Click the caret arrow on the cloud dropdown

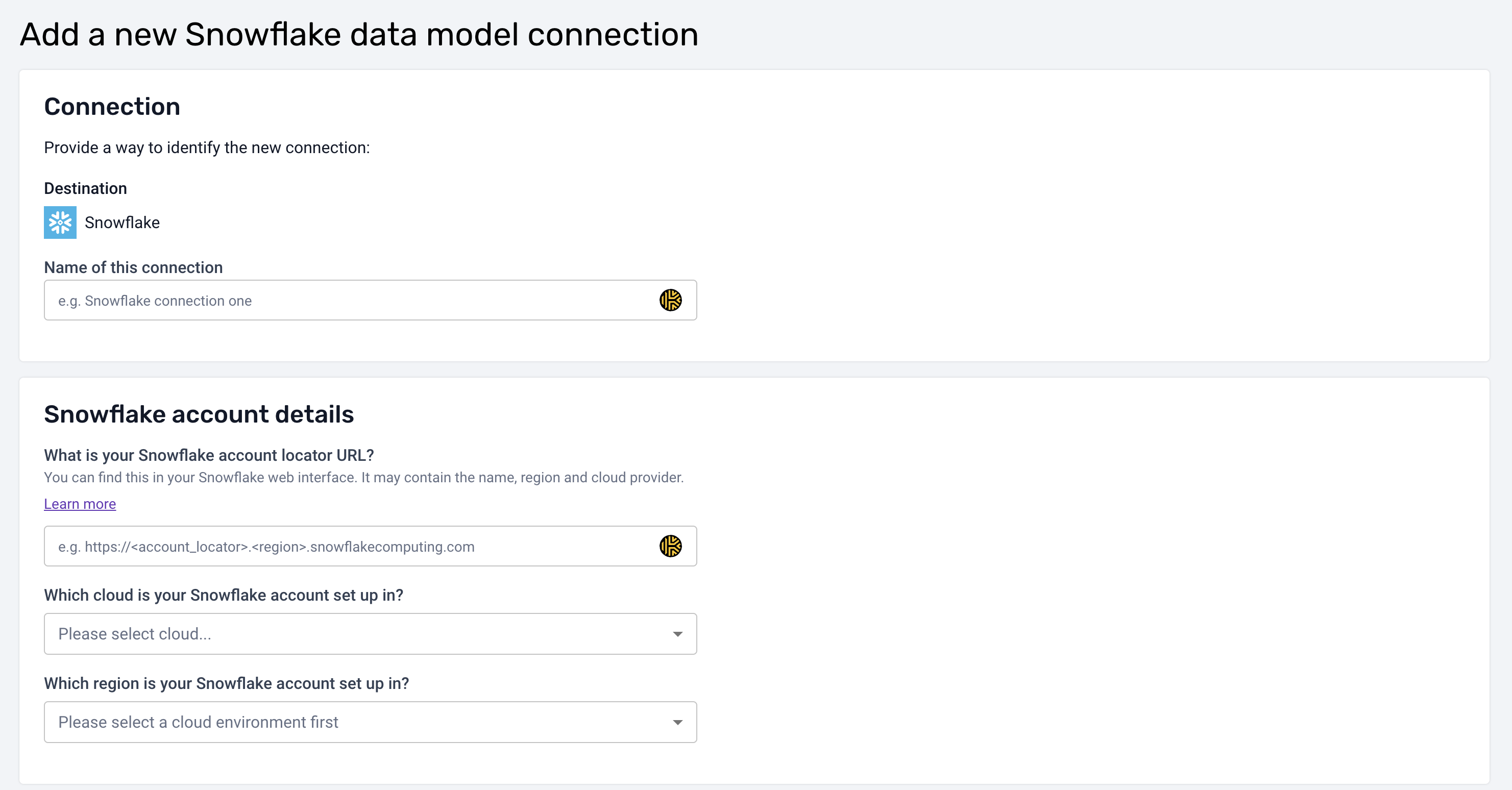coord(677,634)
